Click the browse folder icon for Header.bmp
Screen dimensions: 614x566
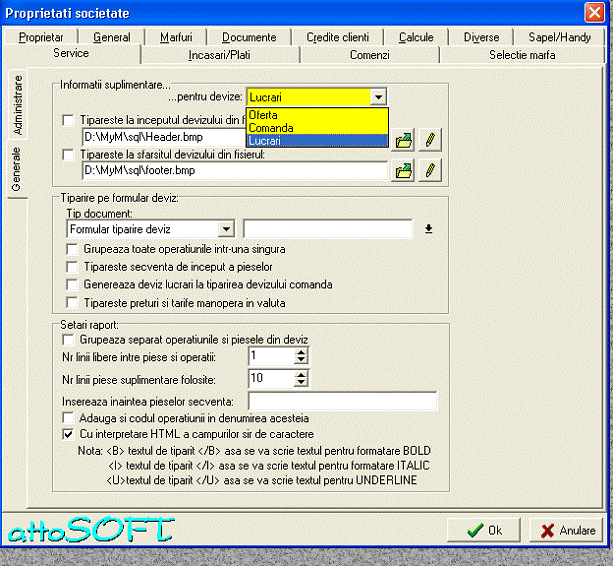click(x=404, y=140)
